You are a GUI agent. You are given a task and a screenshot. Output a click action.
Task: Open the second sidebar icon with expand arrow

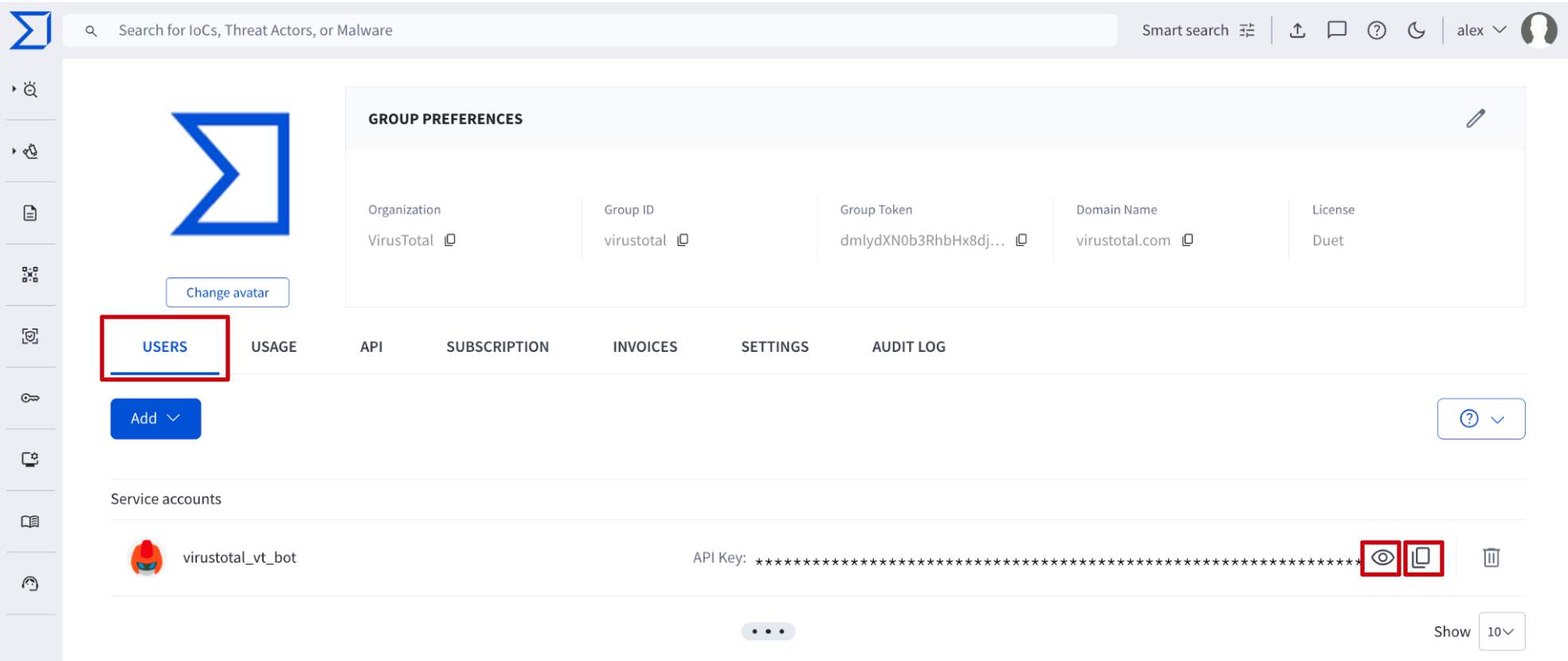pyautogui.click(x=30, y=151)
